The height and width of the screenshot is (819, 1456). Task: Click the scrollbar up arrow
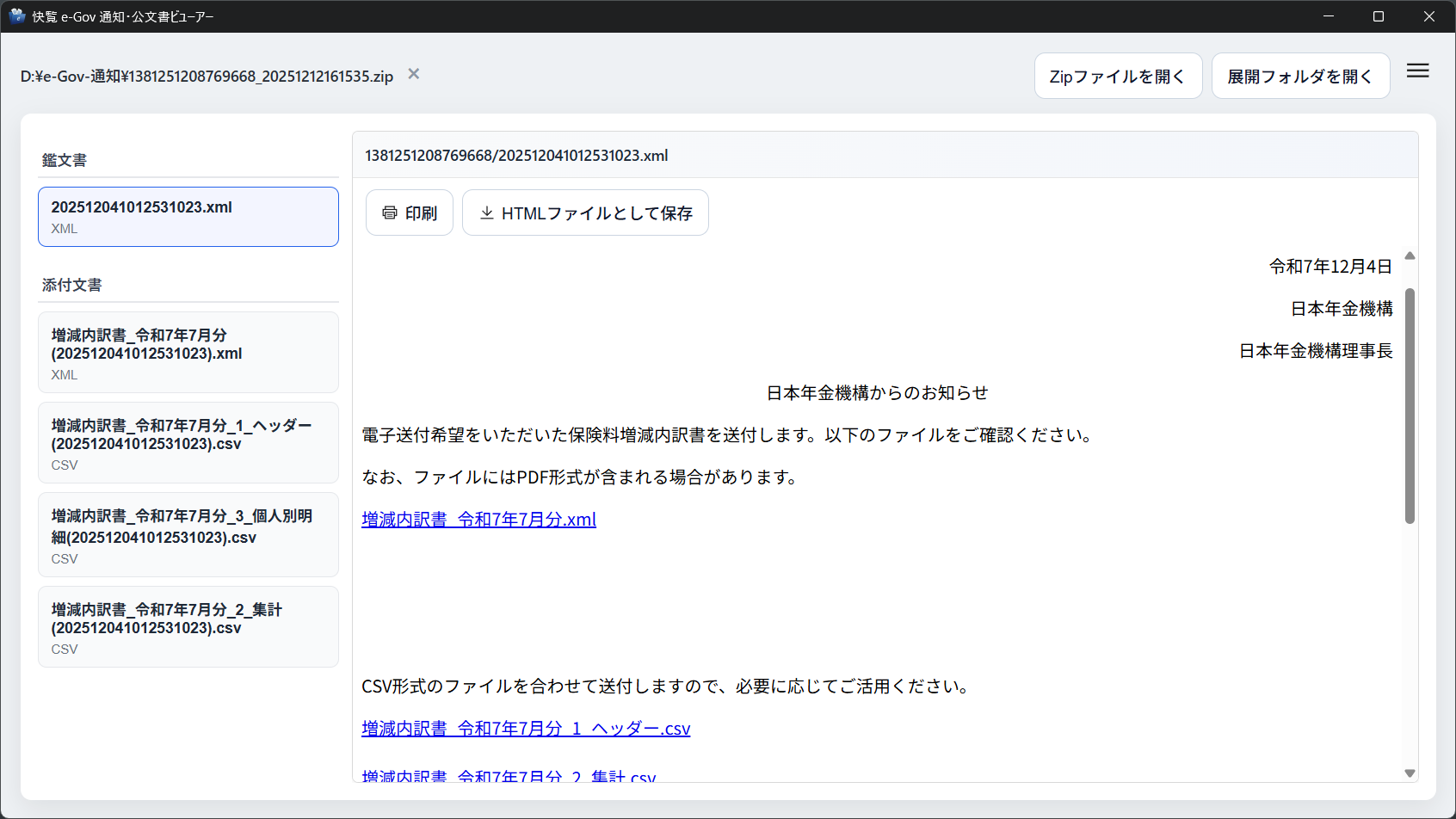pos(1410,256)
